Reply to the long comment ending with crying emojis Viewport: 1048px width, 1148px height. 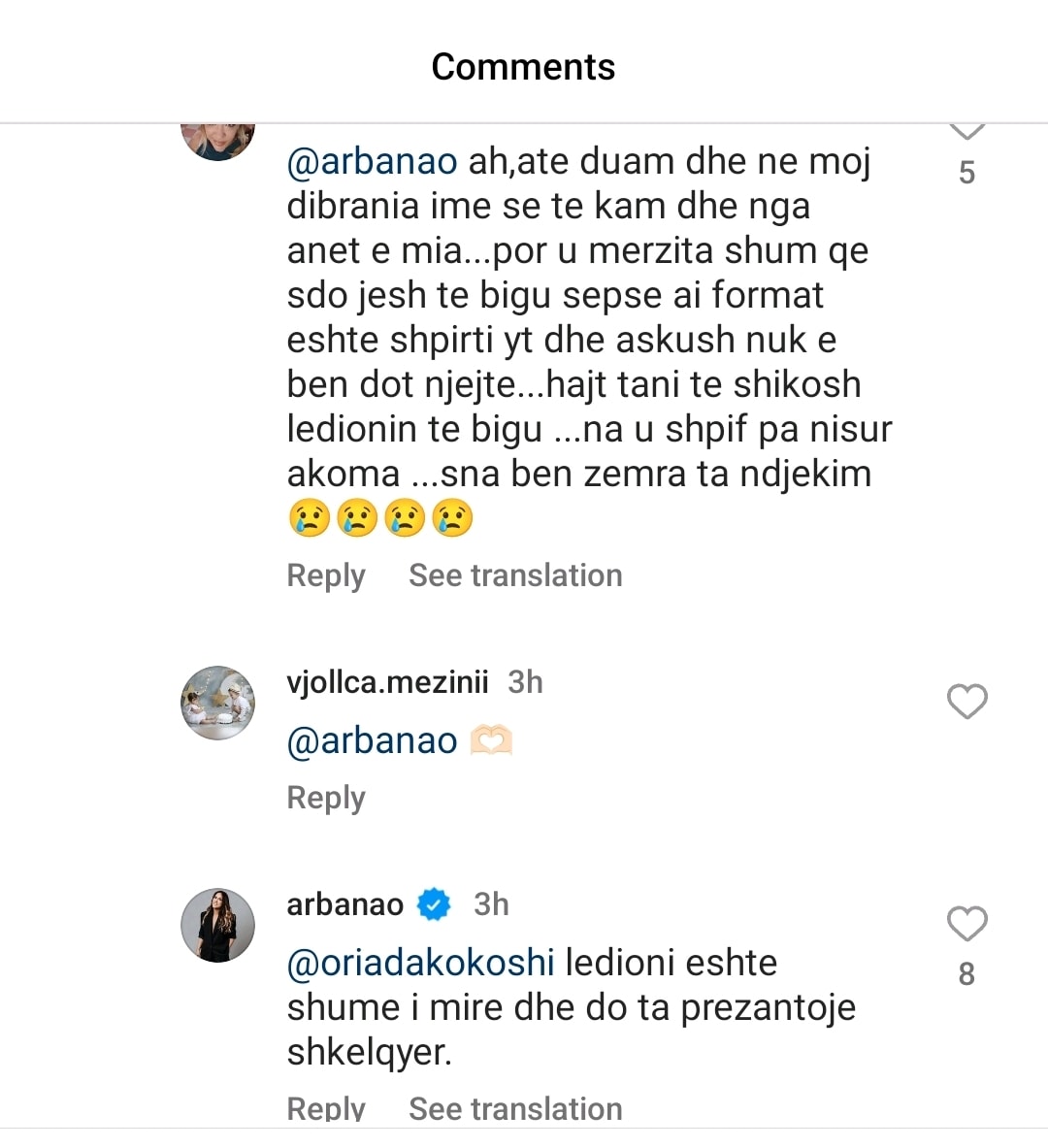point(326,575)
